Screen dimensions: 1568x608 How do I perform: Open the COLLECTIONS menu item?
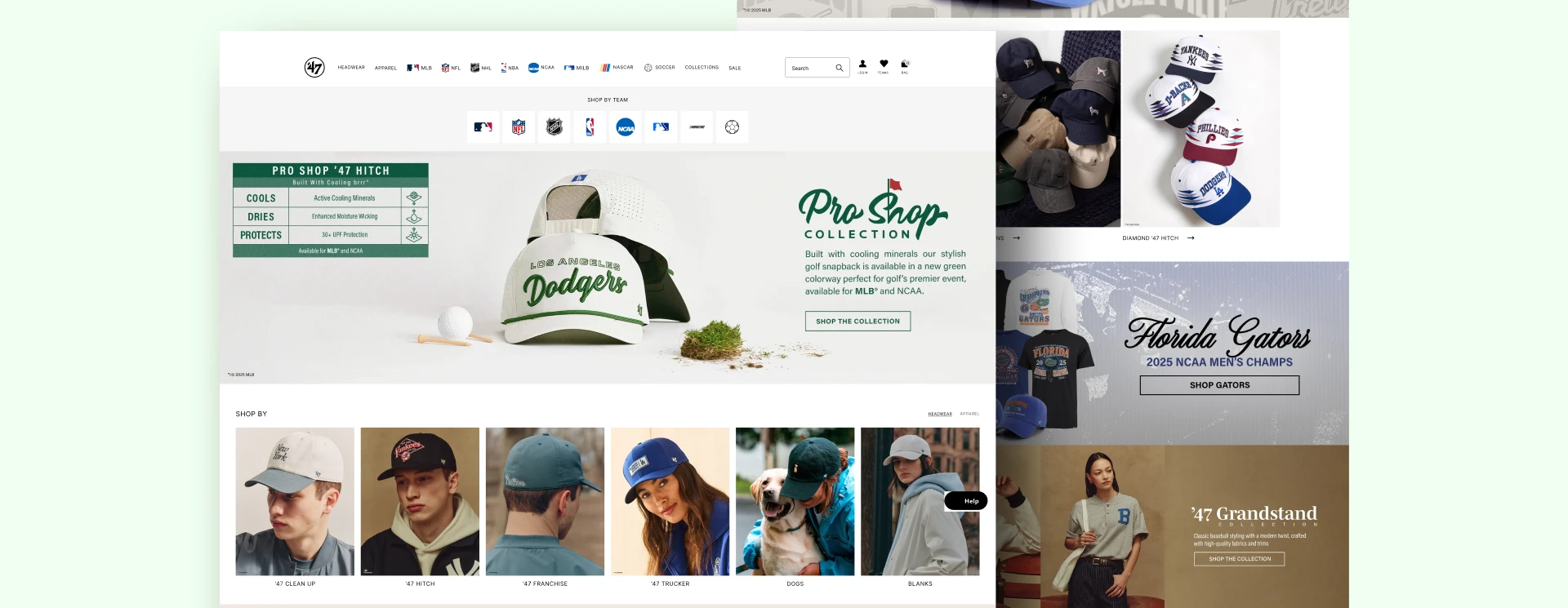pos(702,68)
